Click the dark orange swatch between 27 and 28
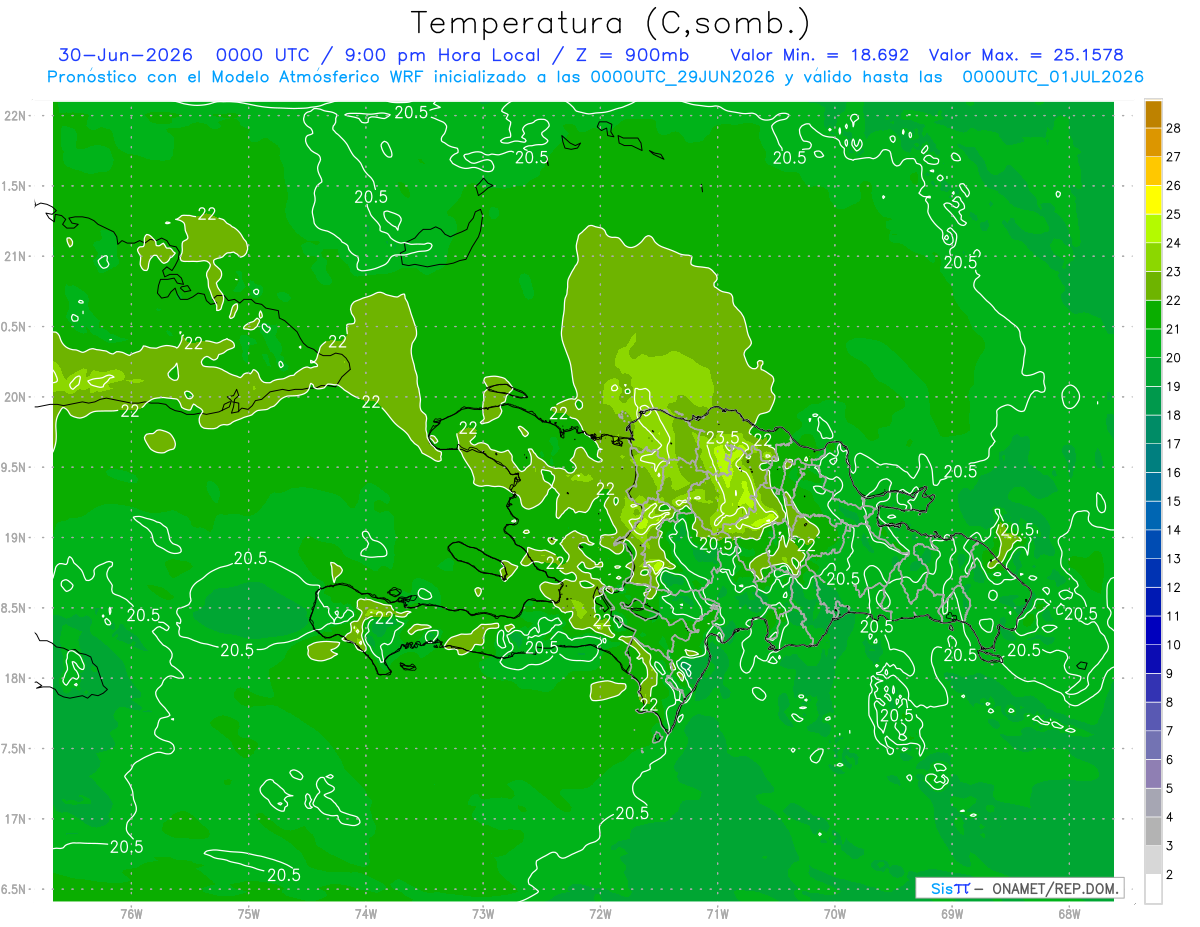1200x927 pixels. [x=1153, y=143]
